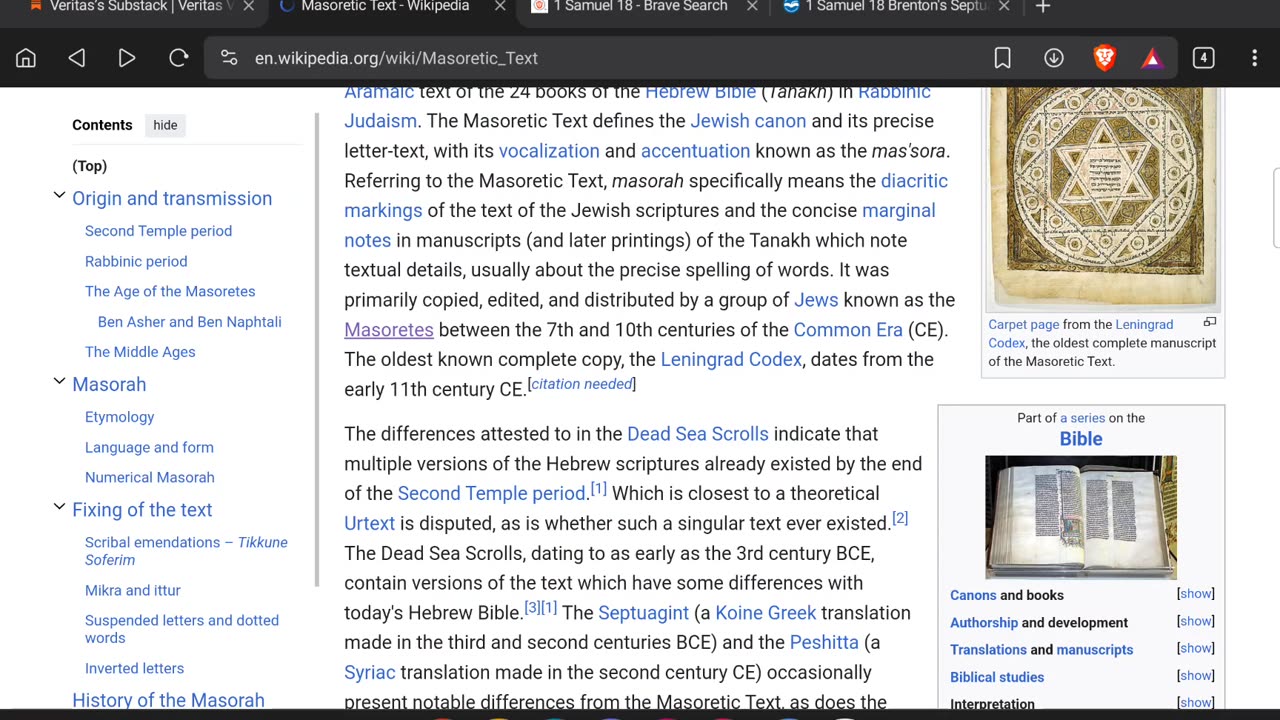
Task: Go to The Middle Ages section
Action: [140, 352]
